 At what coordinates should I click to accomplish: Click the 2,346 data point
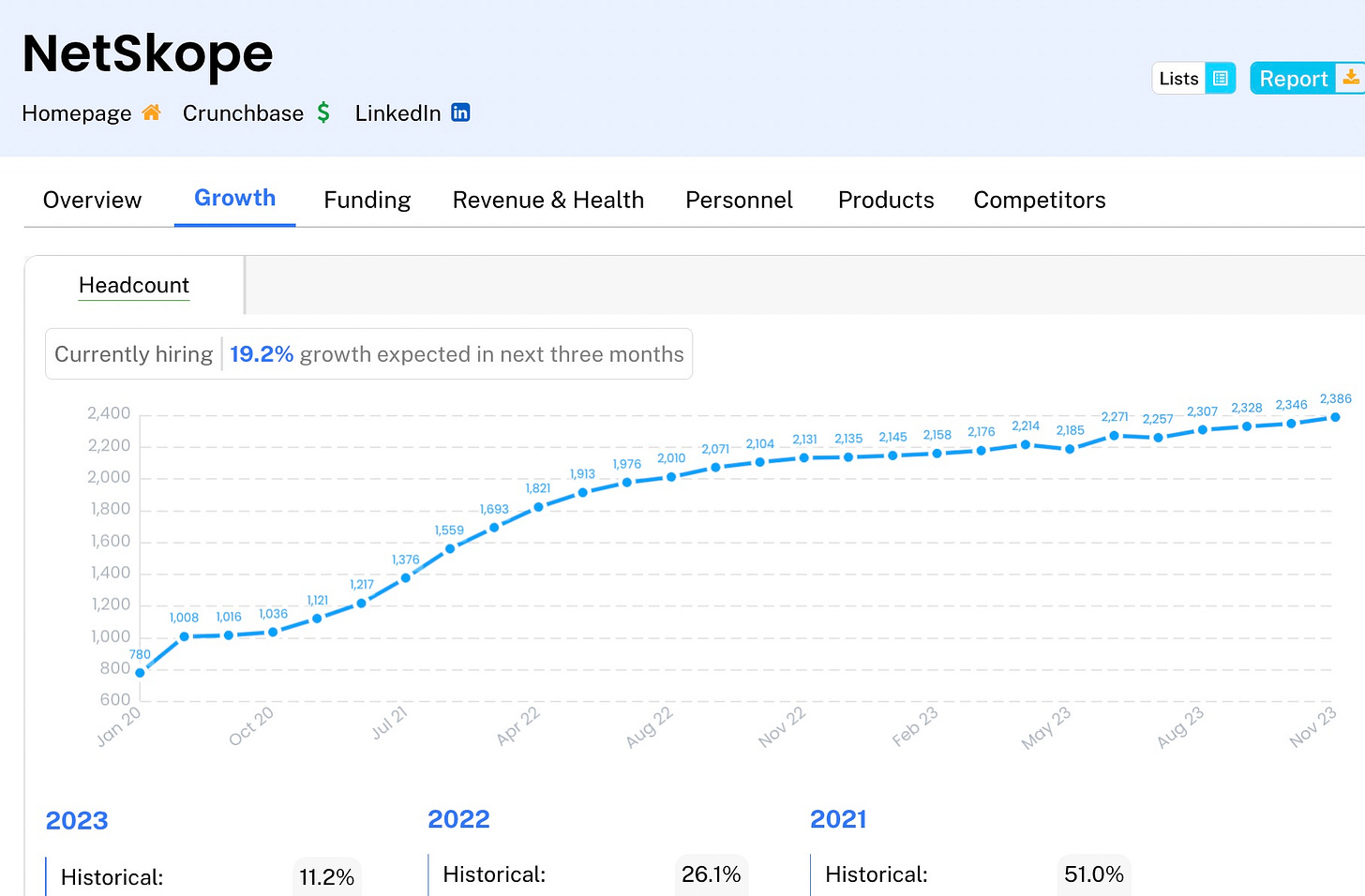click(x=1291, y=424)
